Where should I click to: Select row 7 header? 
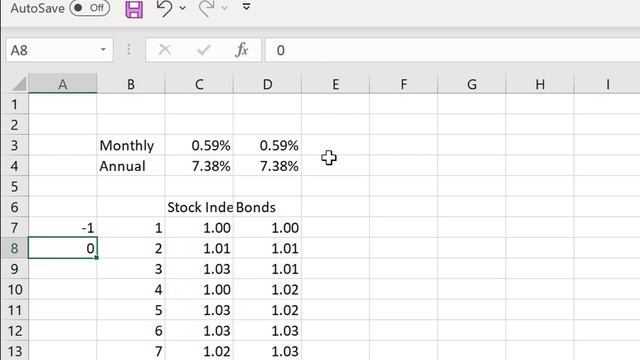pyautogui.click(x=14, y=228)
